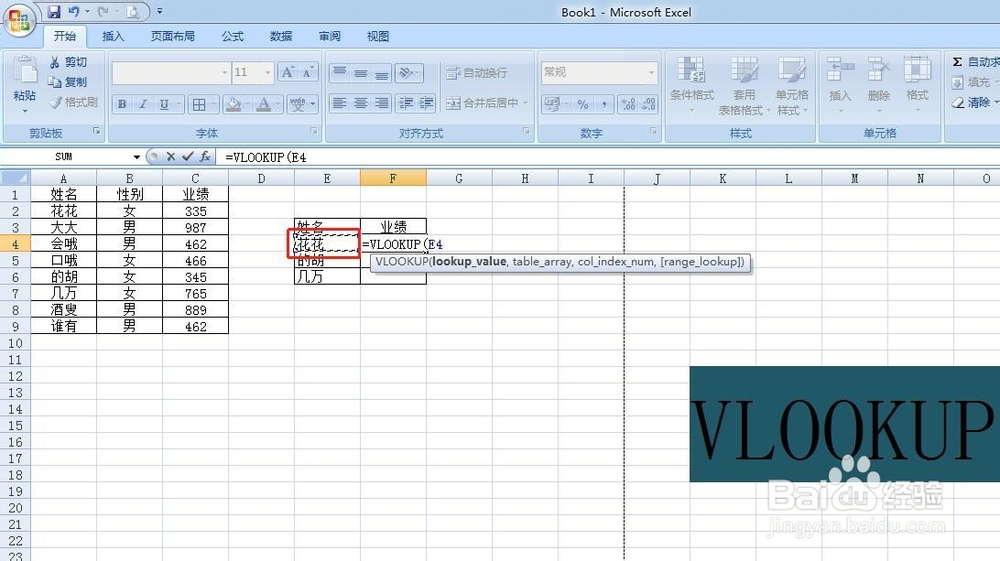Decrease cell indent
Viewport: 1000px width, 561px height.
pos(406,103)
